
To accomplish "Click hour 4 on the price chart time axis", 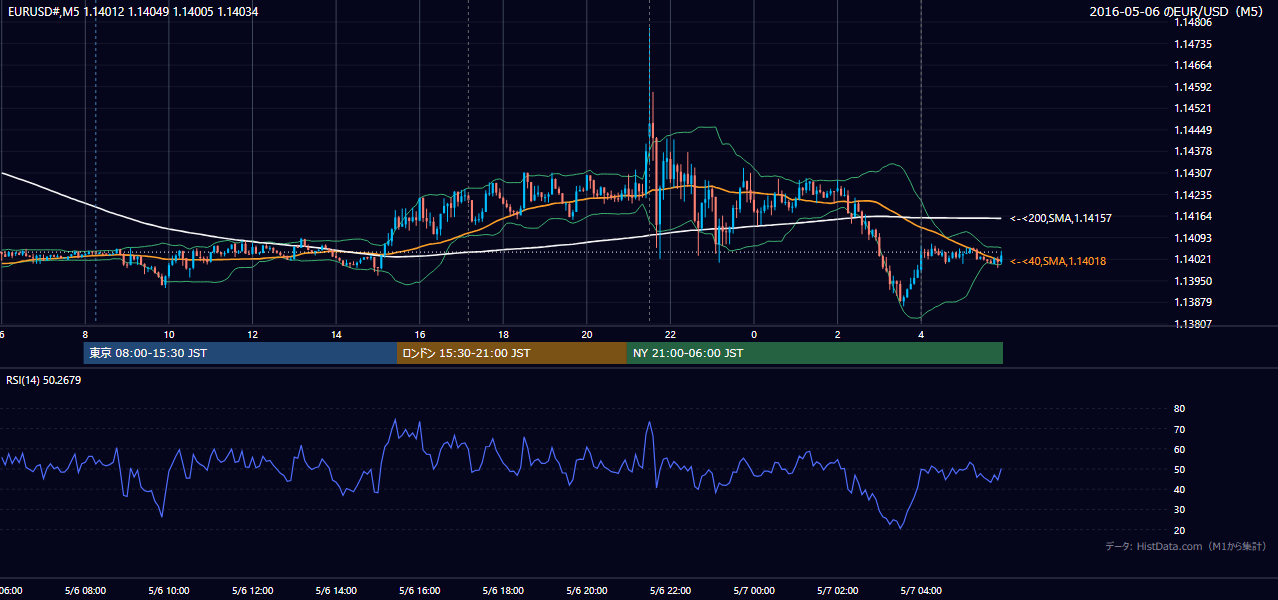I will click(x=921, y=334).
